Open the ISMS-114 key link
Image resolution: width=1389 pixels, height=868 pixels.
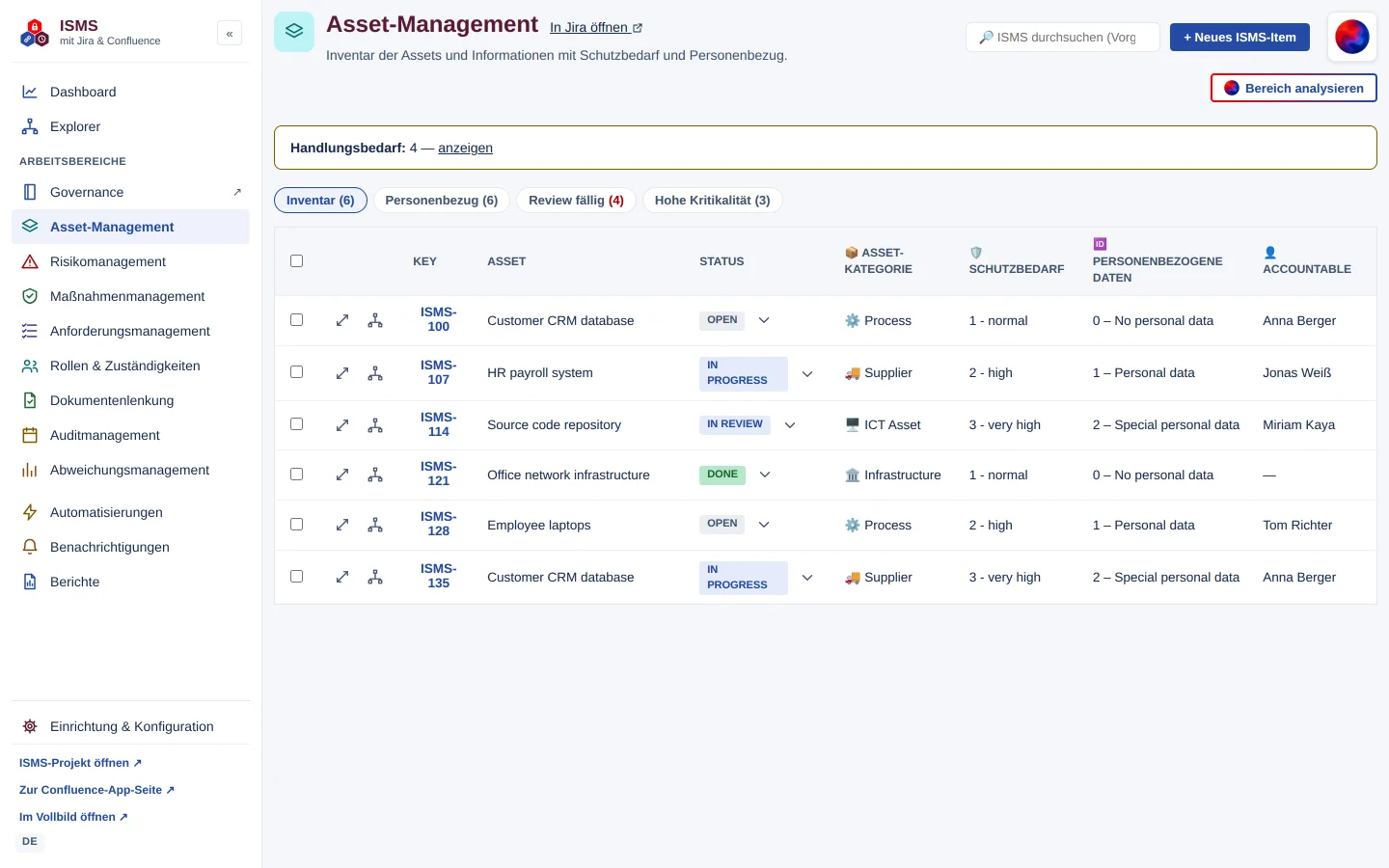coord(439,424)
